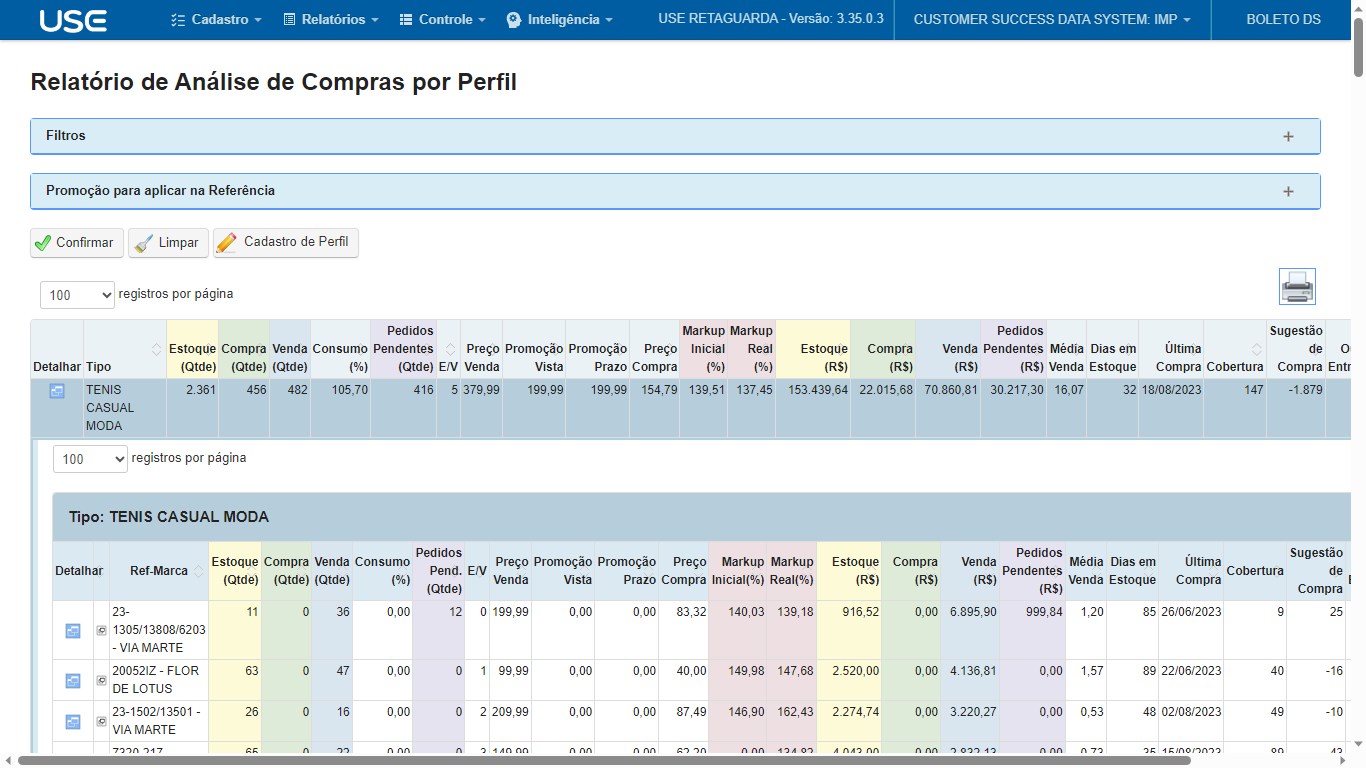Open top registros por página dropdown
The height and width of the screenshot is (768, 1366).
(x=78, y=295)
